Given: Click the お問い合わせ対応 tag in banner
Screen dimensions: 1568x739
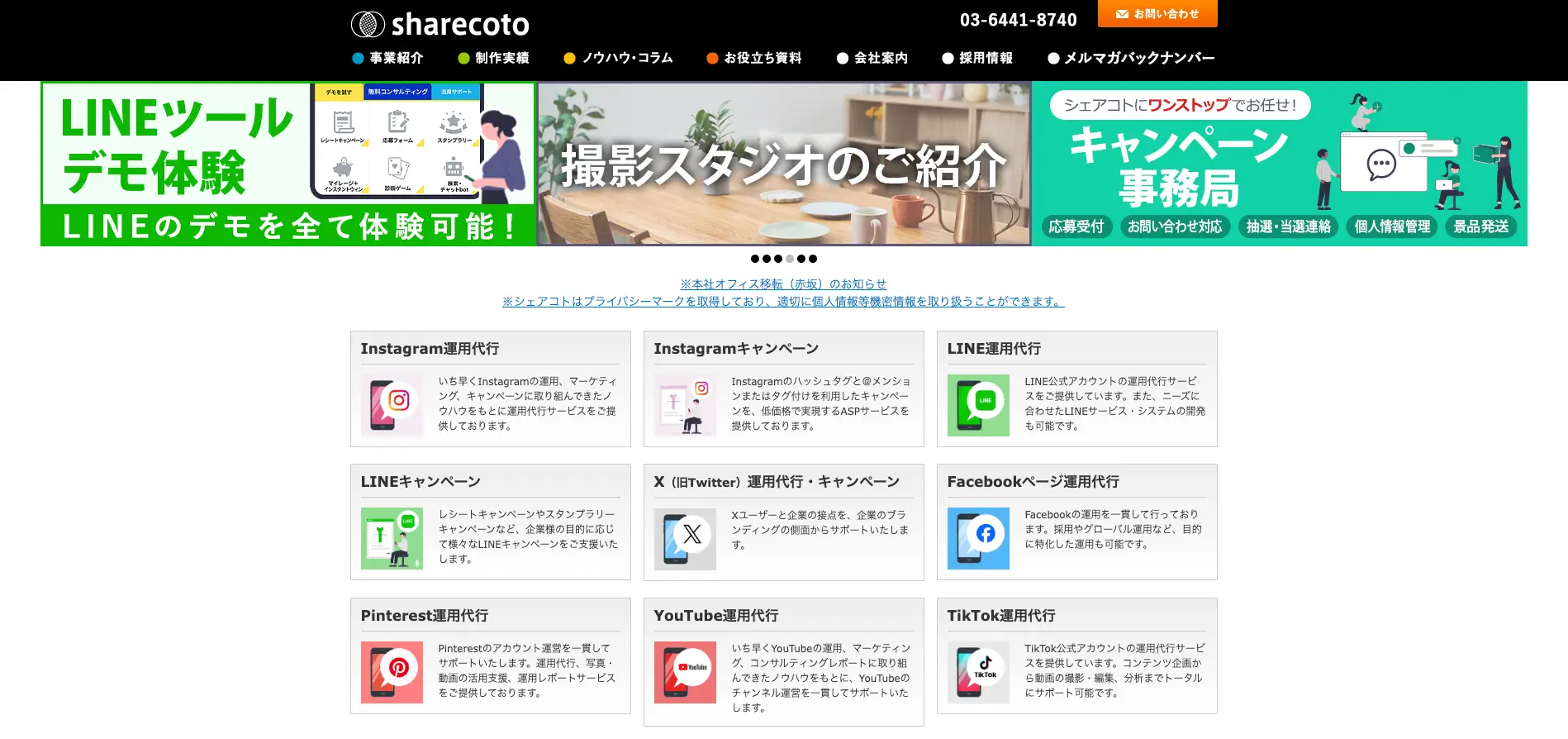Looking at the screenshot, I should (1175, 226).
